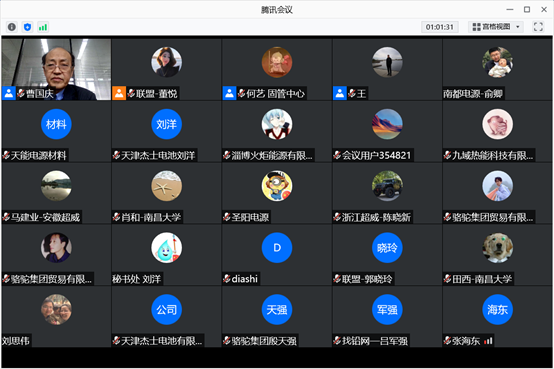Click muted mic icon by 天津杰士电池刘洋
Screen dimensions: 554x369
[x=117, y=155]
